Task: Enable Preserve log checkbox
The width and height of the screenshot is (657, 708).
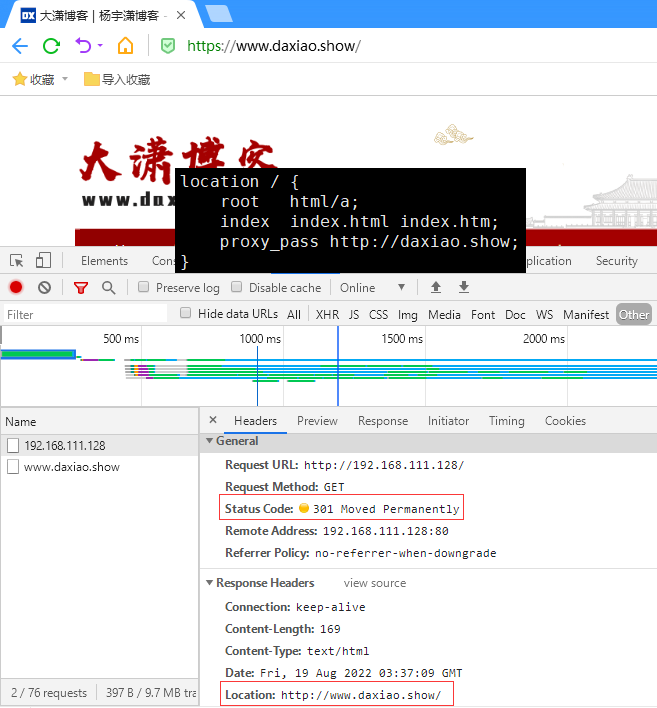Action: 144,287
